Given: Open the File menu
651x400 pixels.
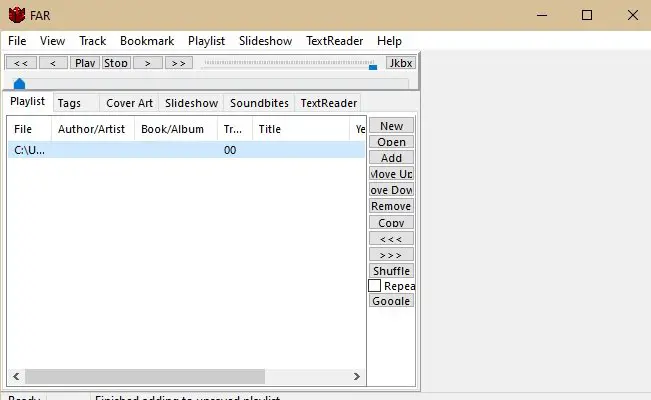Looking at the screenshot, I should pos(17,41).
